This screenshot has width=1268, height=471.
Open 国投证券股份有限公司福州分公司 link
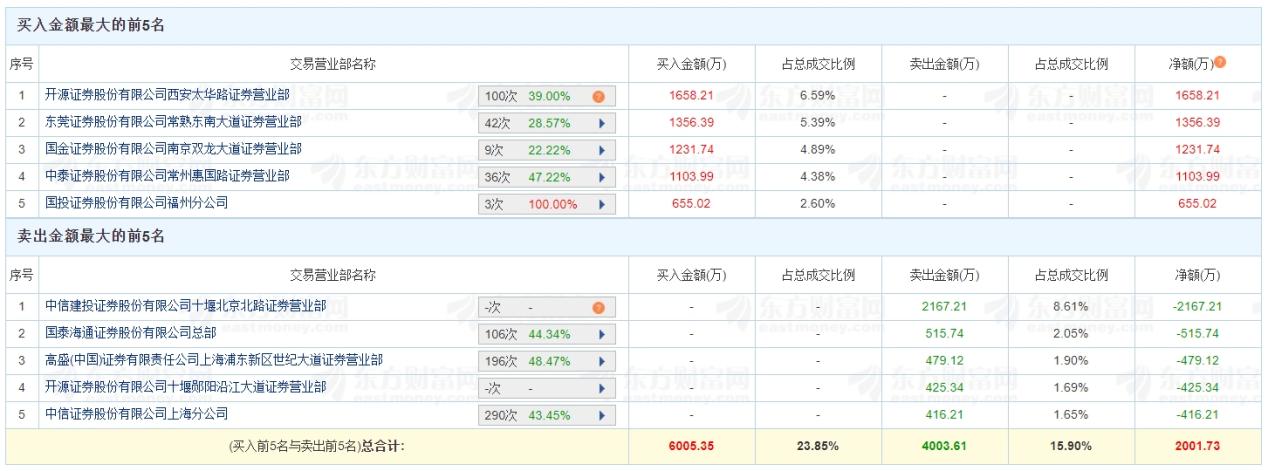point(137,202)
